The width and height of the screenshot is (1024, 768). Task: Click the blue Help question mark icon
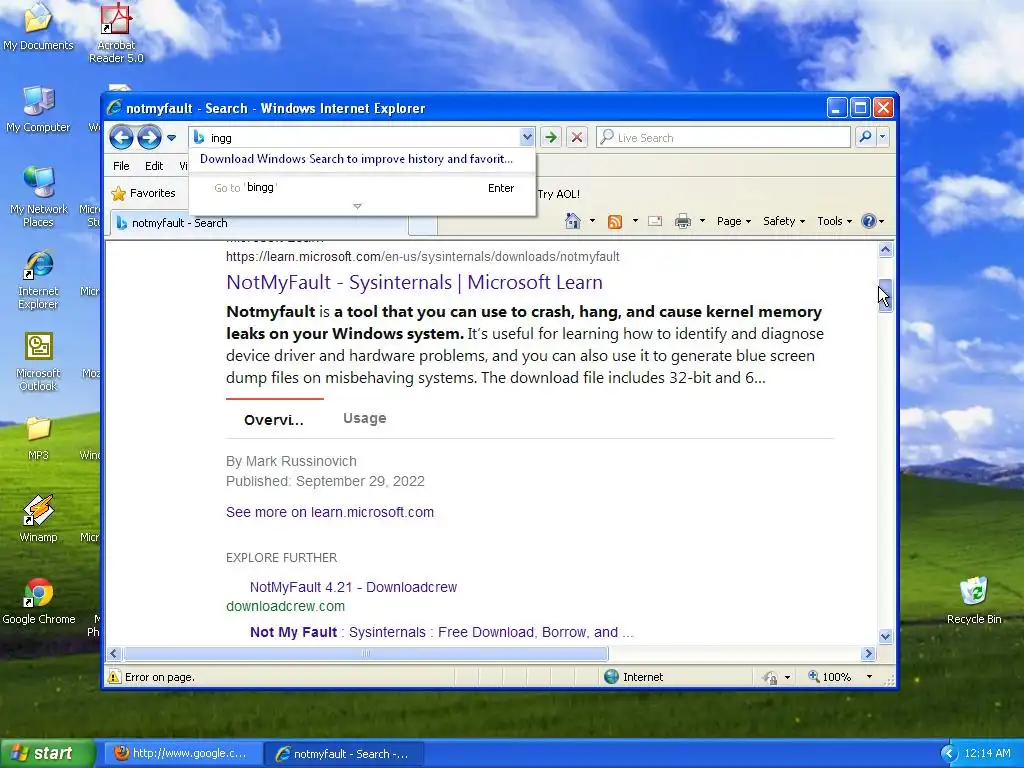pyautogui.click(x=869, y=221)
